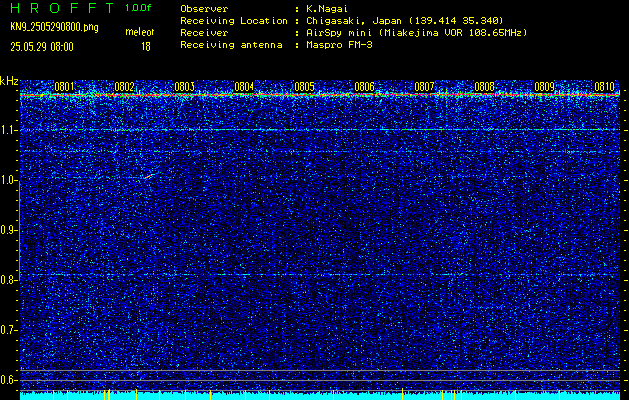This screenshot has width=629, height=400.
Task: Click the 0.9 frequency axis label
Action: coord(8,230)
